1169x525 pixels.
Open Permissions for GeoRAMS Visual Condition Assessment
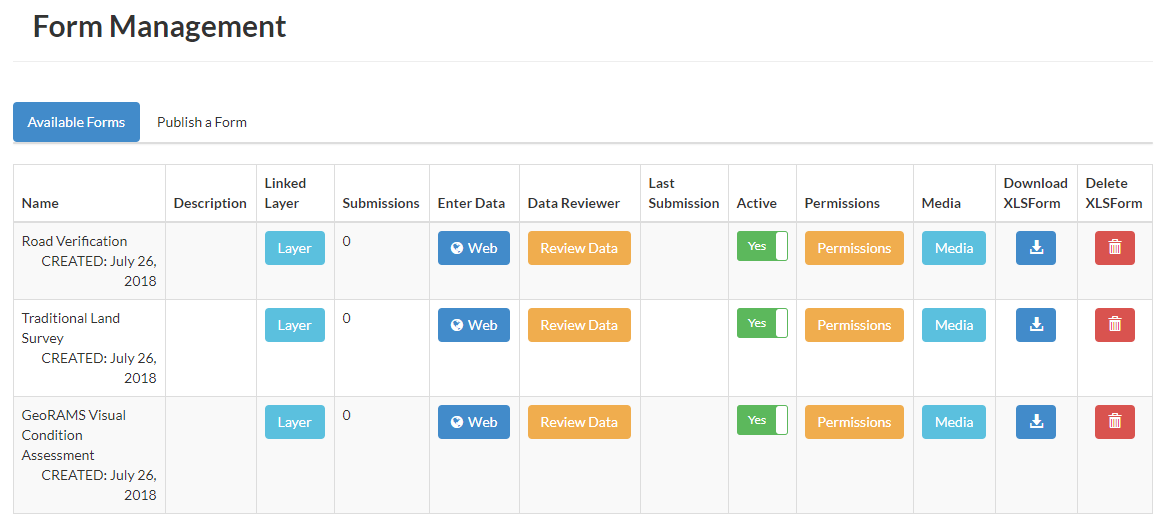(854, 422)
